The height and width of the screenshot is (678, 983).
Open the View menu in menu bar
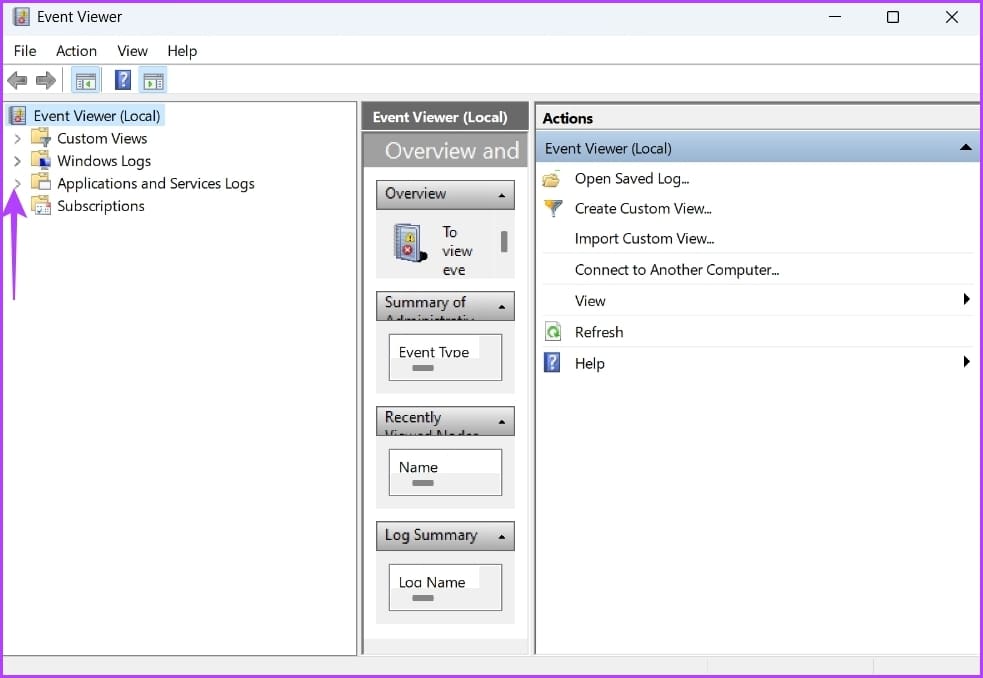[132, 51]
